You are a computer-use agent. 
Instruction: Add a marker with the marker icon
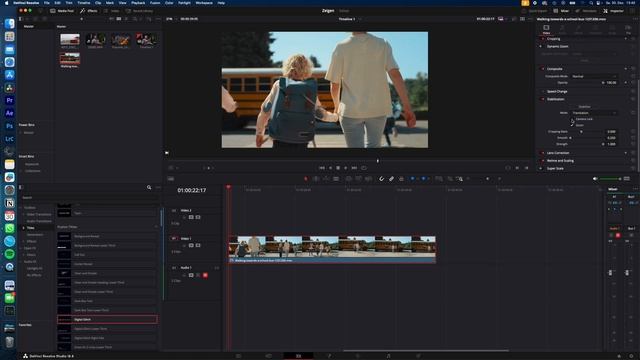[423, 179]
